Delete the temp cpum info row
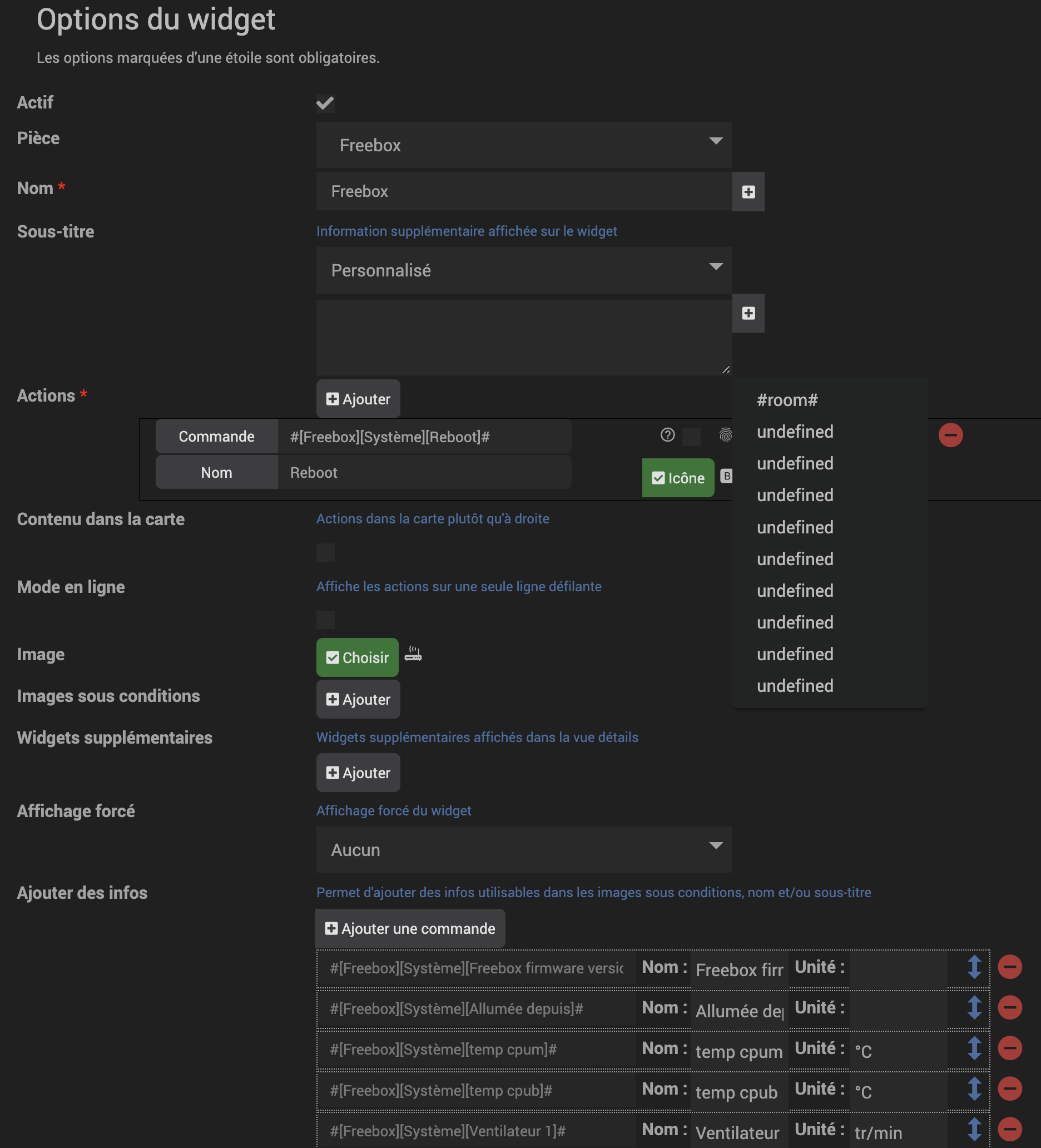The height and width of the screenshot is (1148, 1041). pos(1009,1048)
